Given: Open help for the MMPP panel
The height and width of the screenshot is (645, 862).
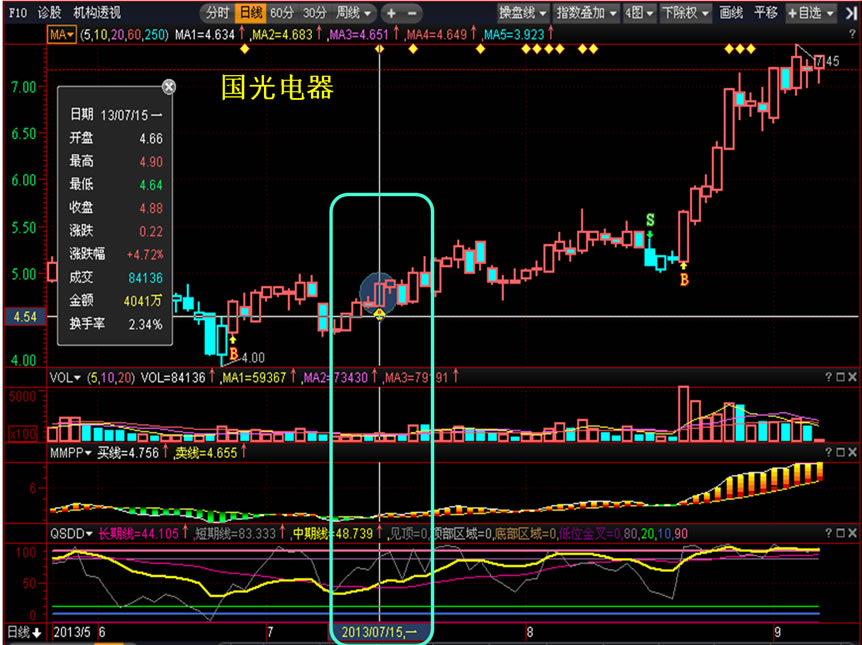Looking at the screenshot, I should 828,453.
